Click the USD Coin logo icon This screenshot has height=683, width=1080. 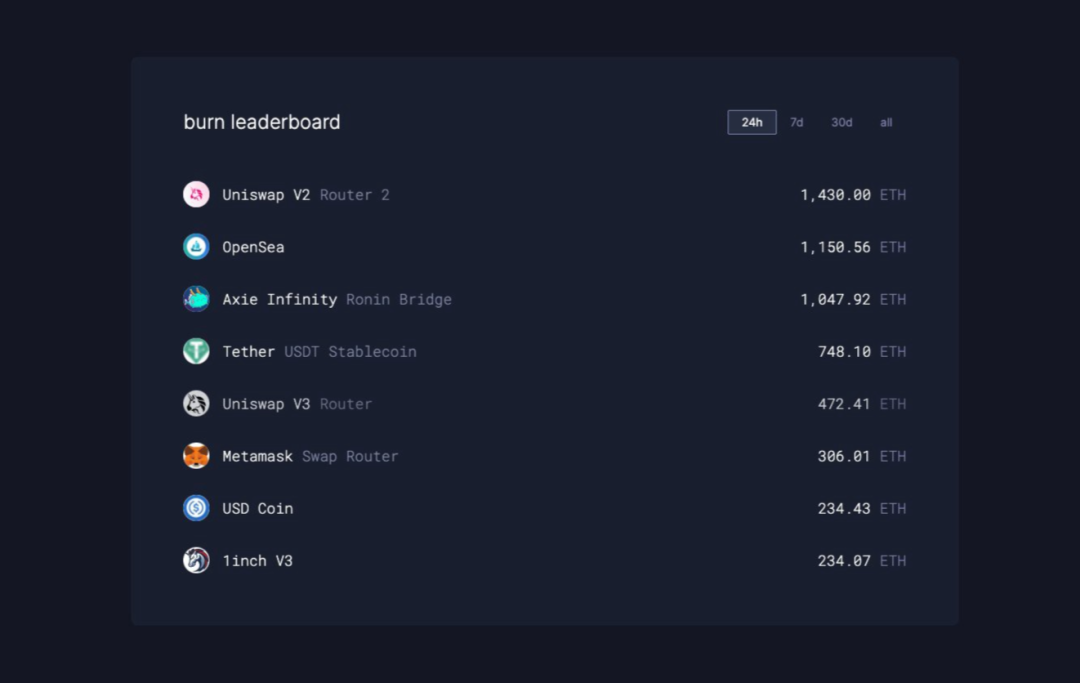pyautogui.click(x=196, y=508)
